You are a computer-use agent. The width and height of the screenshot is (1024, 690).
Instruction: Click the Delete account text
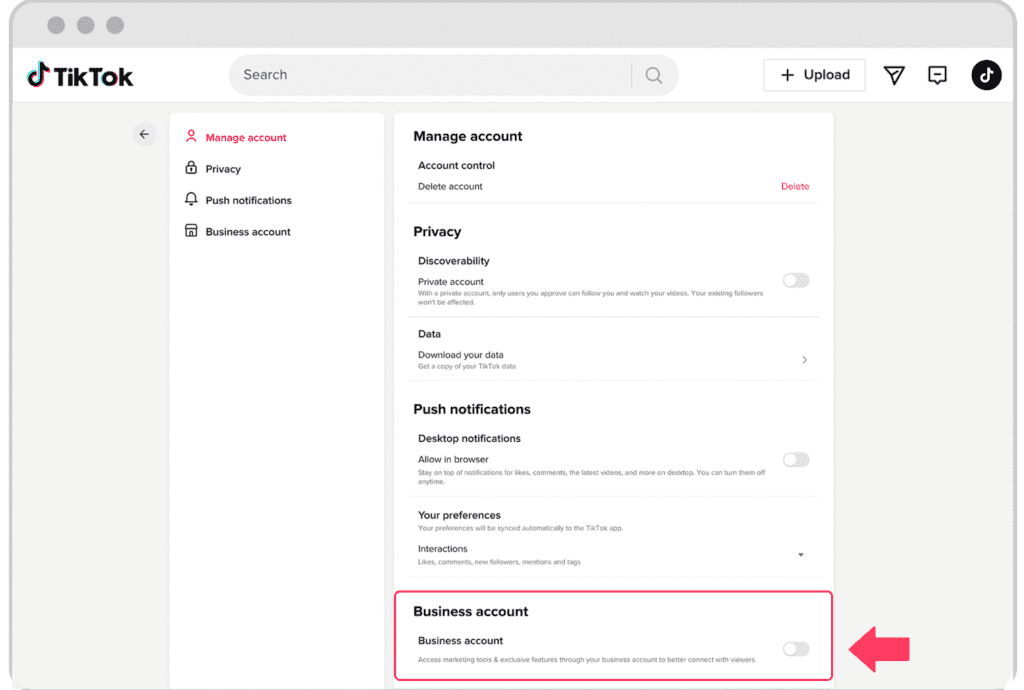click(450, 187)
